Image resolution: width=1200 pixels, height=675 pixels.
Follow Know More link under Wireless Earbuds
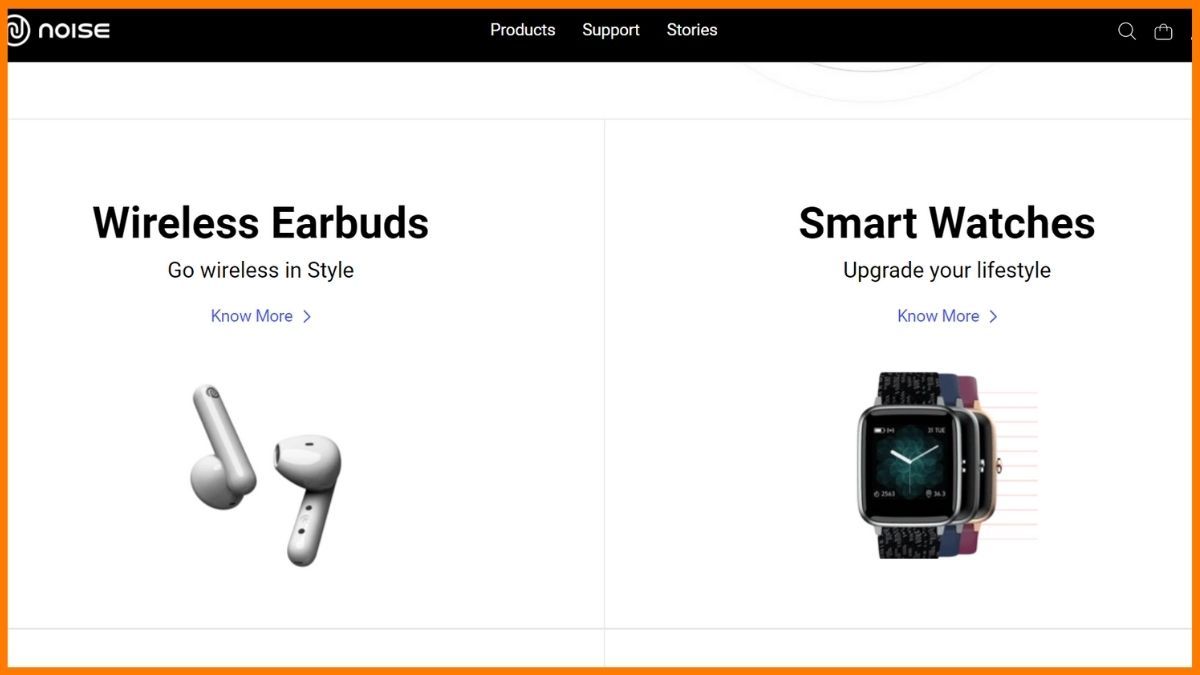(x=252, y=316)
